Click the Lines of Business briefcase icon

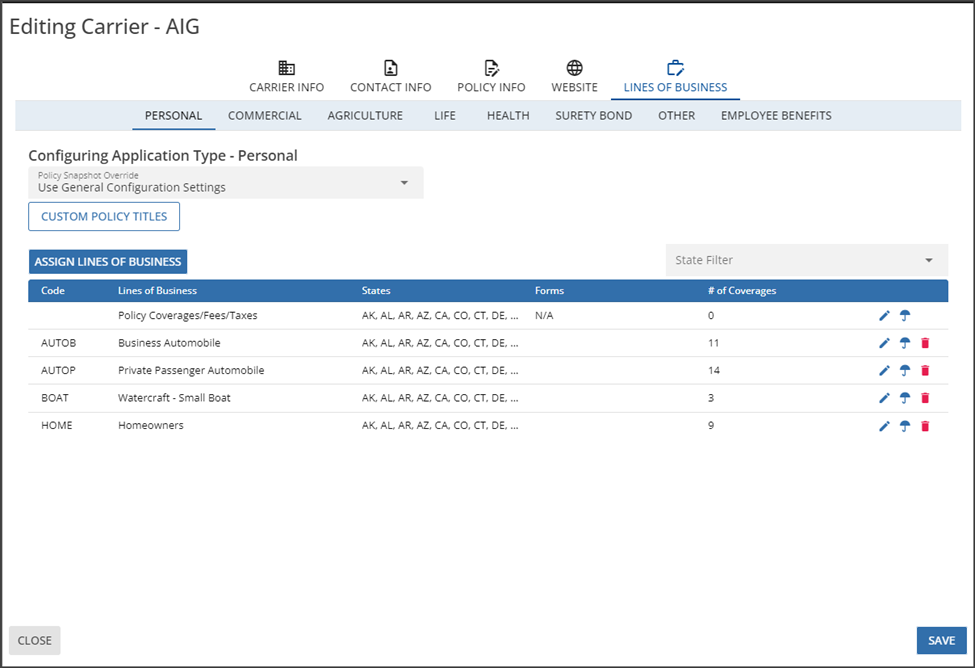[x=675, y=68]
